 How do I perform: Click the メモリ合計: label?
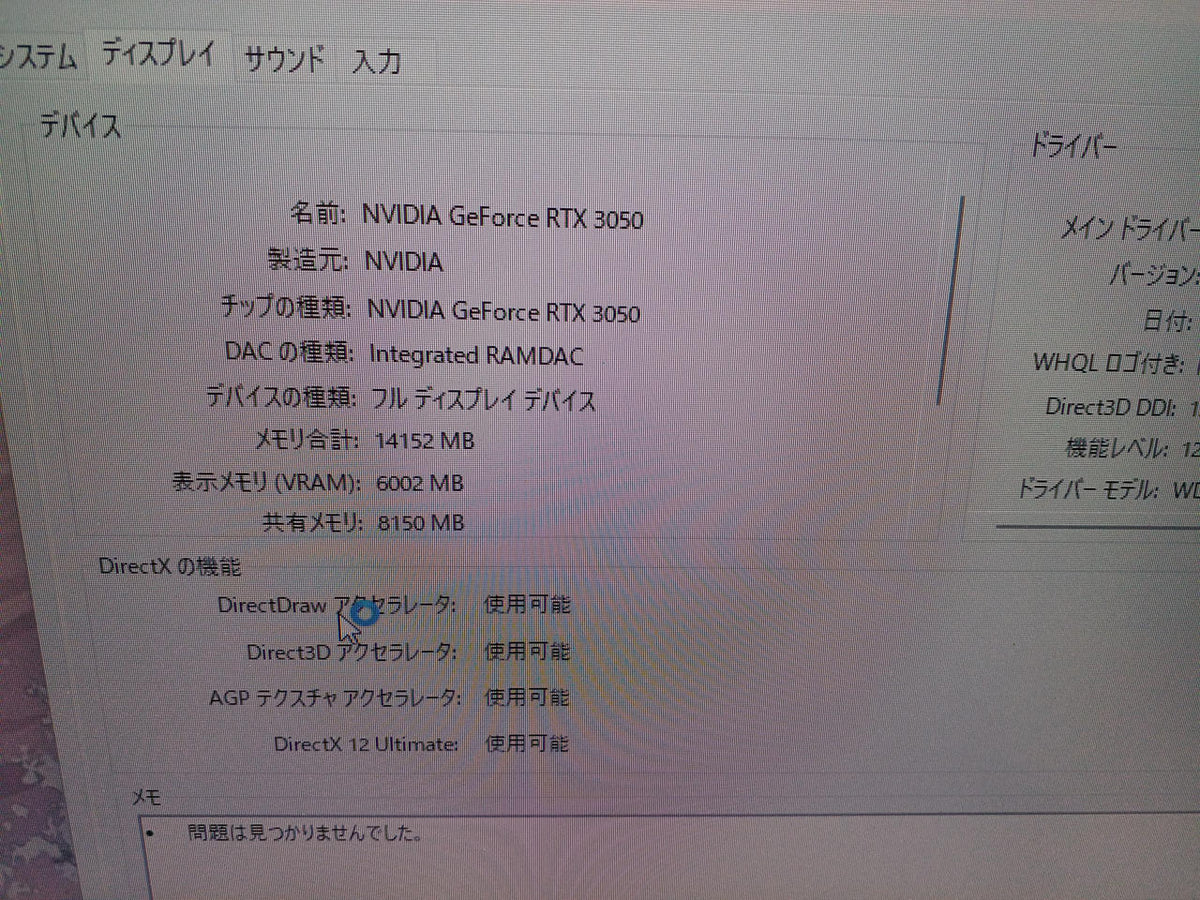[307, 439]
